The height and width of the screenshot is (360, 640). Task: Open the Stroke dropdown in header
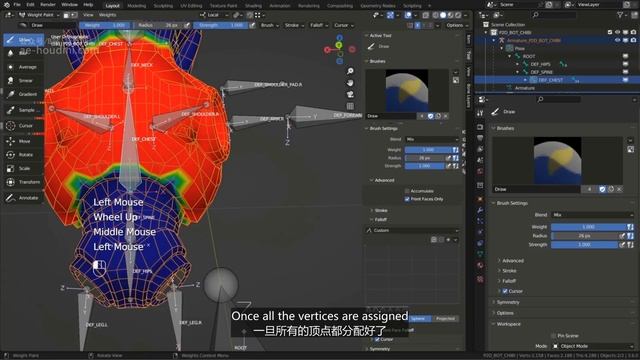click(x=294, y=25)
